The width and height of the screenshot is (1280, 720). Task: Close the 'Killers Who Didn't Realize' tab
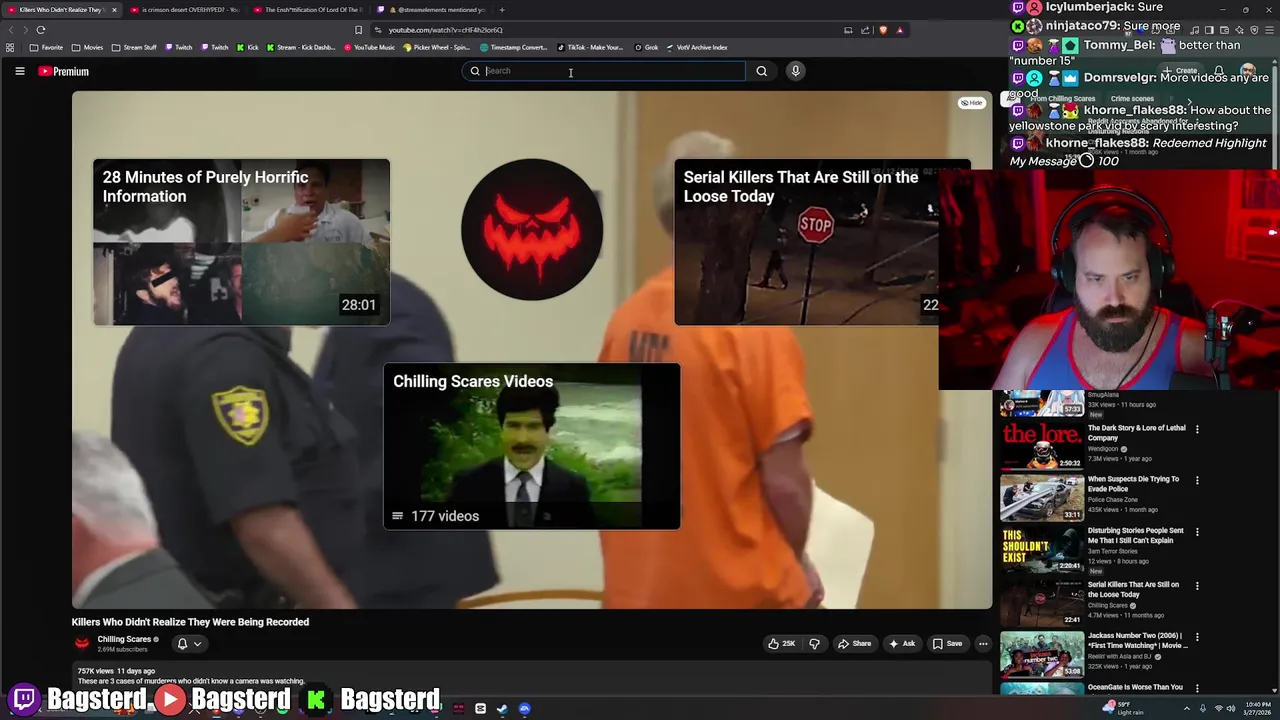coord(114,10)
